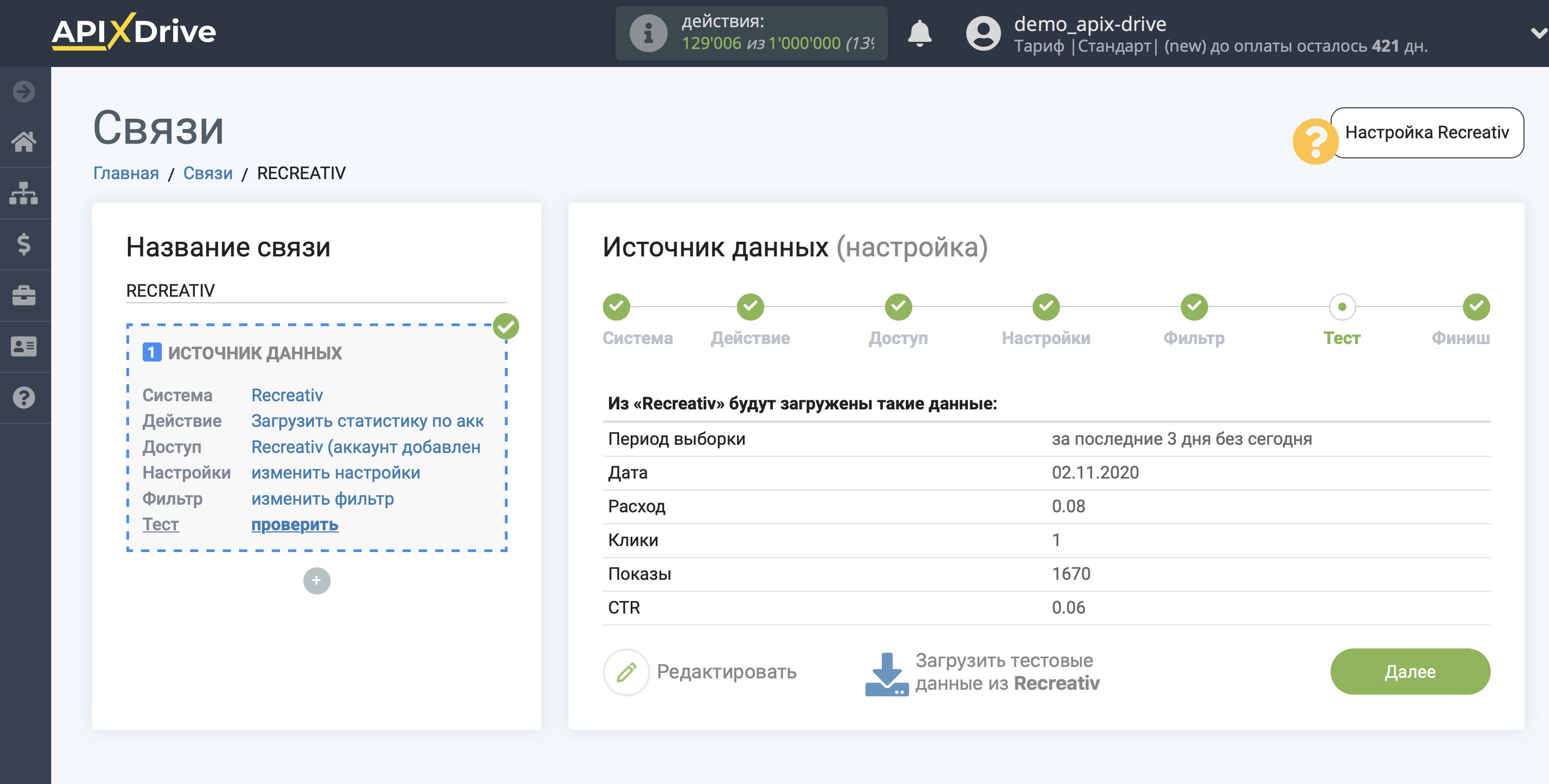The height and width of the screenshot is (784, 1549).
Task: Go to Действие step circle
Action: tap(751, 307)
